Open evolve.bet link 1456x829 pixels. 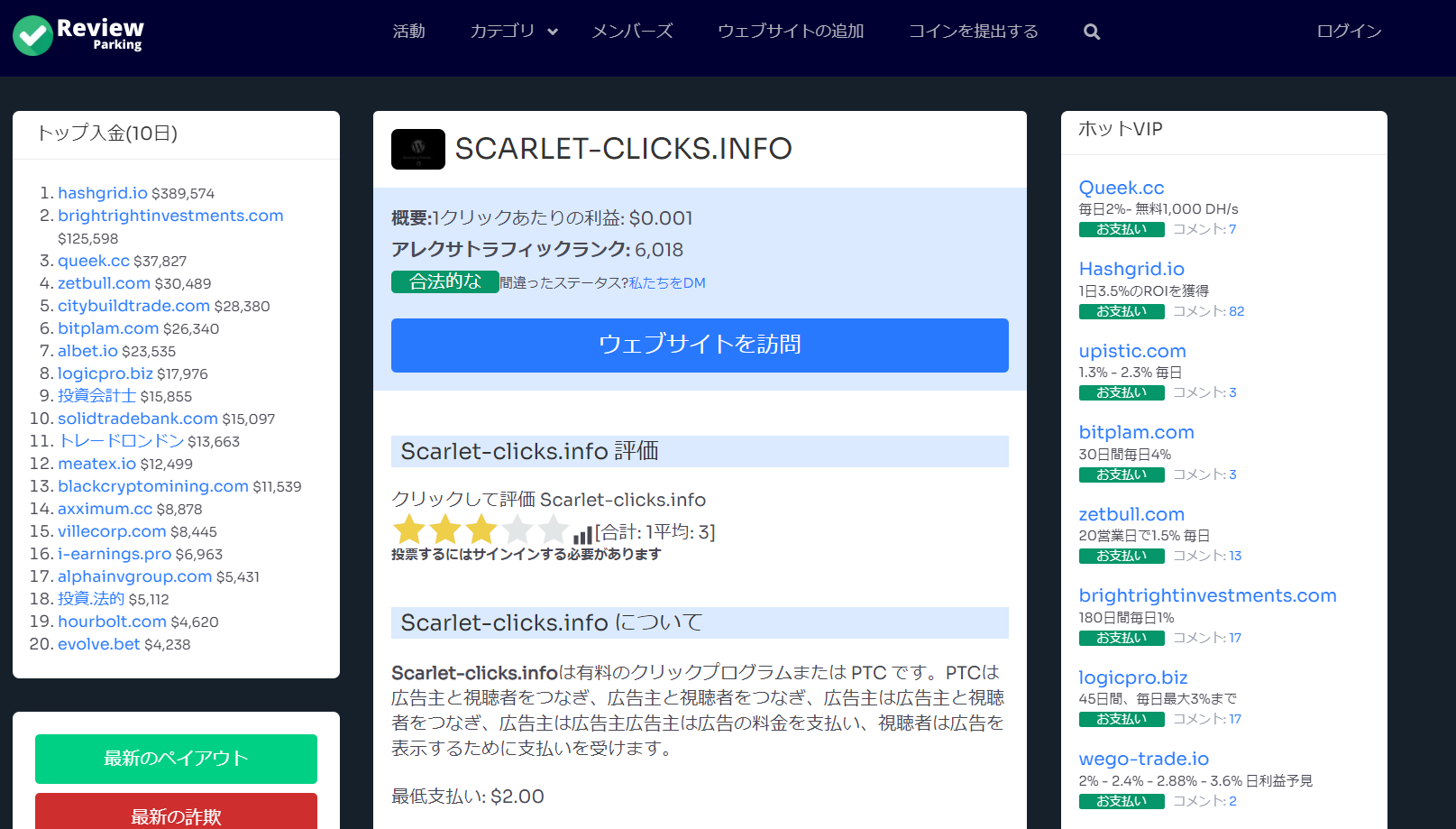(x=99, y=644)
